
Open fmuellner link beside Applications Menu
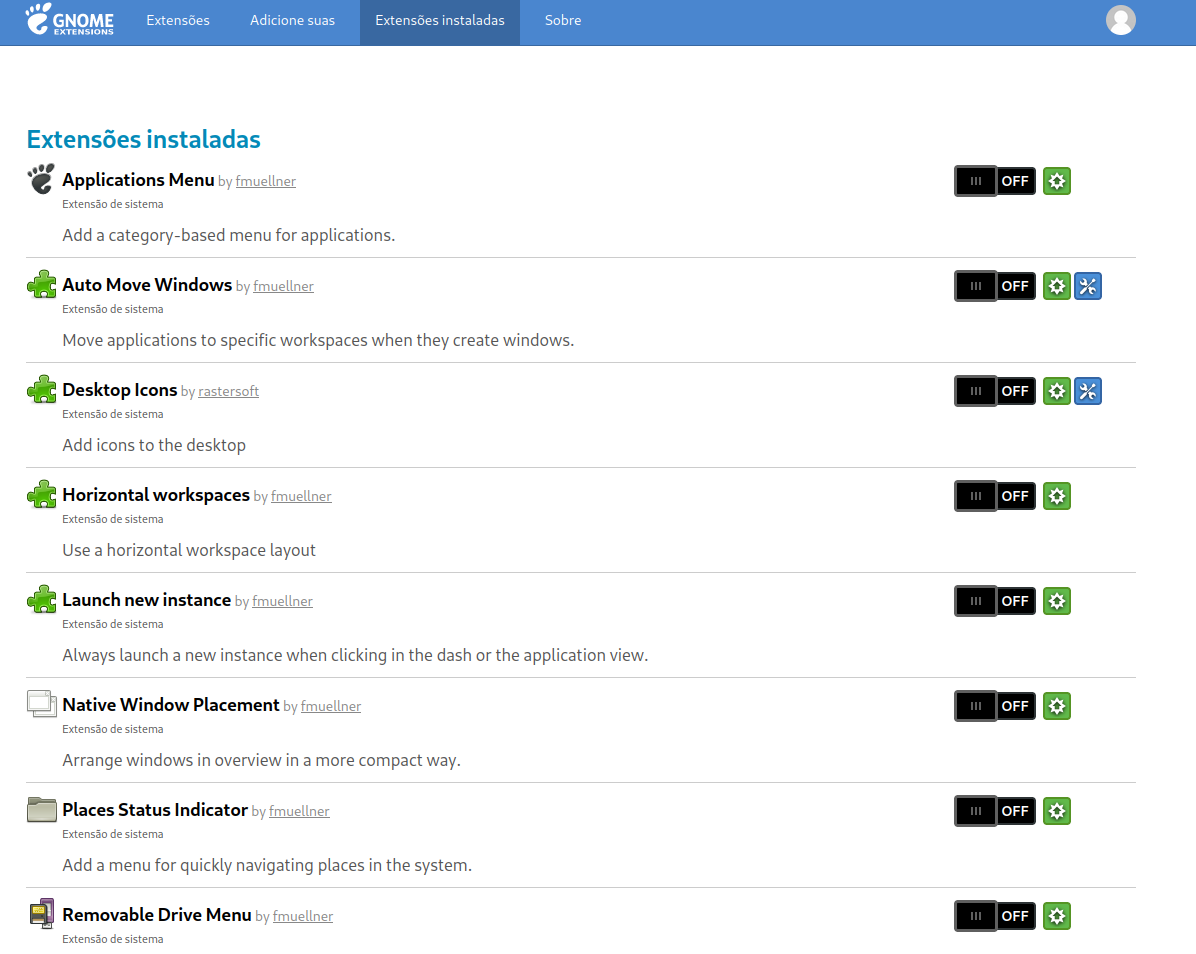pyautogui.click(x=265, y=181)
